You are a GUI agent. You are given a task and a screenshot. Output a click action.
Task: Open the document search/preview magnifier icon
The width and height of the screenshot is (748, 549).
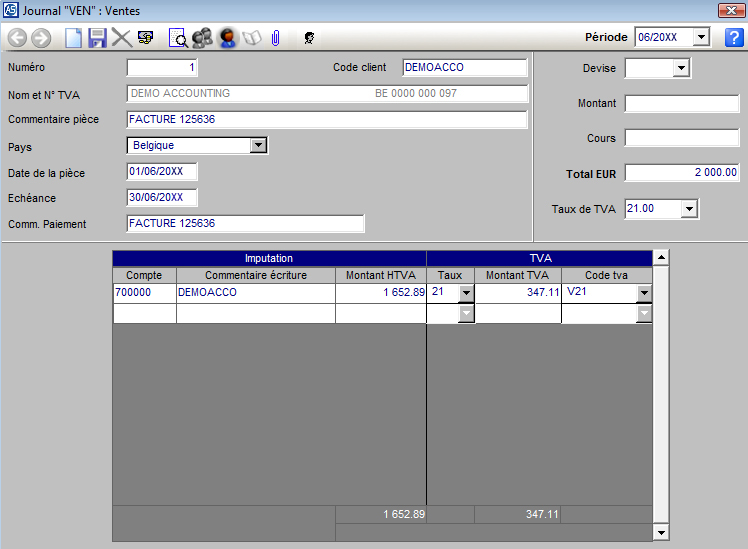click(178, 38)
